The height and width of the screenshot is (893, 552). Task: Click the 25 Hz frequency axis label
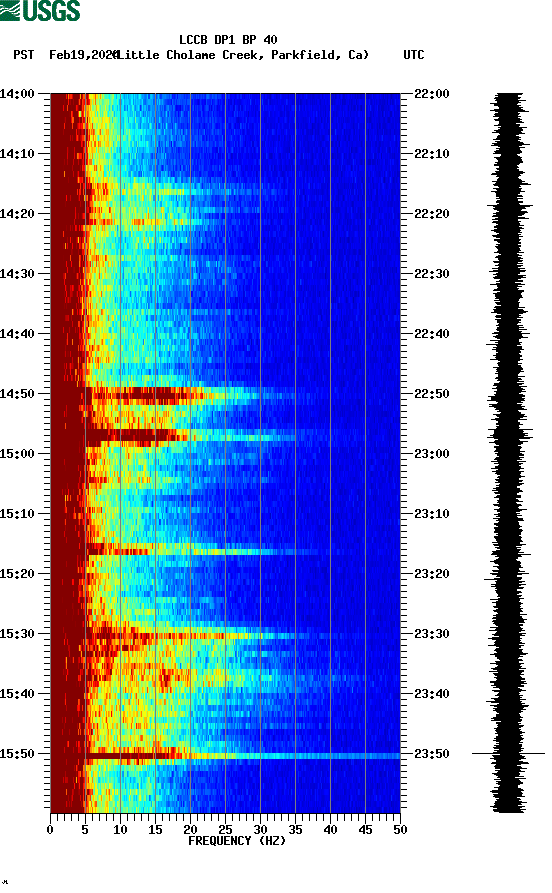(x=226, y=830)
